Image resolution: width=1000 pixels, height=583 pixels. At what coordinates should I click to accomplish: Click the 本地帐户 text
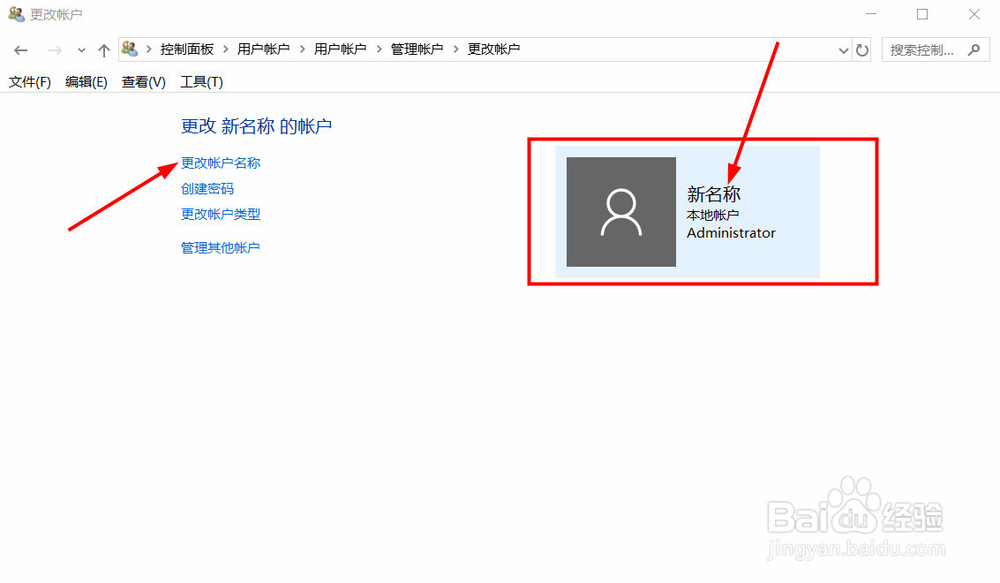coord(712,215)
